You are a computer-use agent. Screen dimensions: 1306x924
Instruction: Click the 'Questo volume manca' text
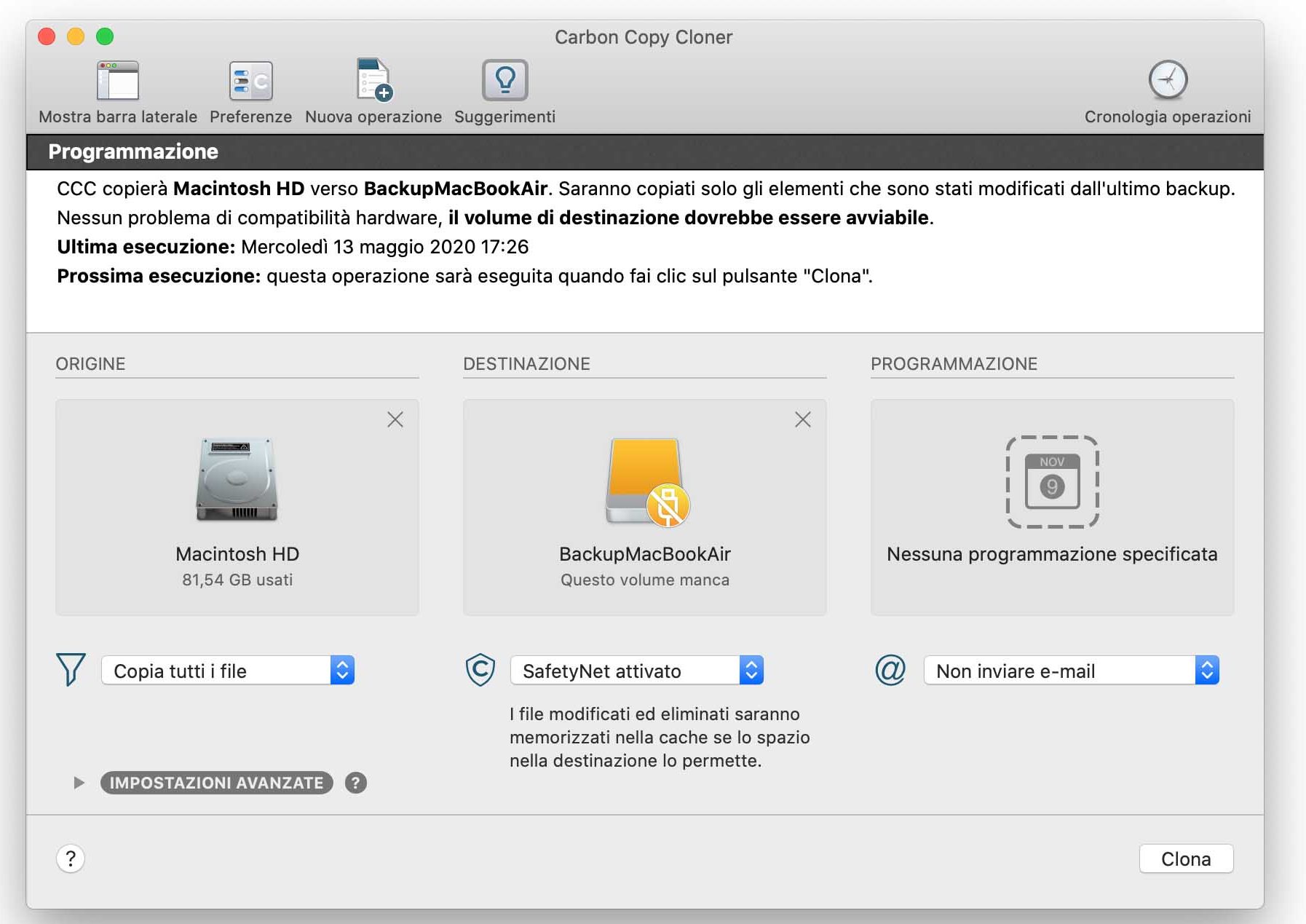pyautogui.click(x=645, y=580)
